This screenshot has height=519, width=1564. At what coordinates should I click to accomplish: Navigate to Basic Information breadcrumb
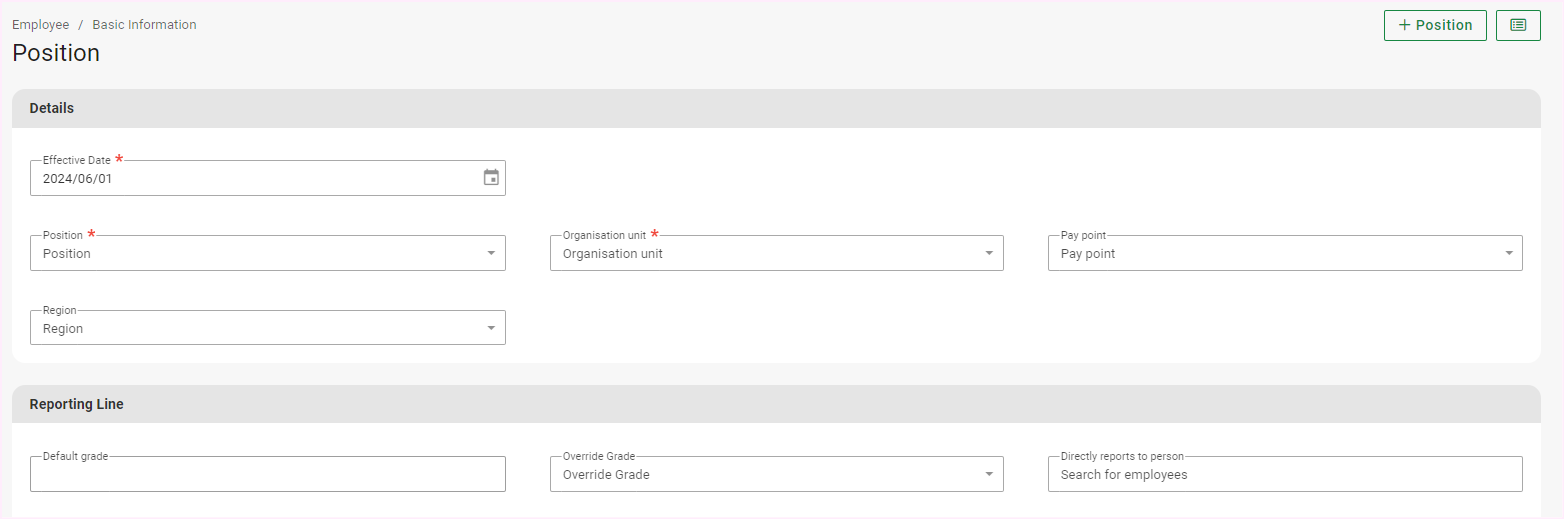tap(144, 25)
